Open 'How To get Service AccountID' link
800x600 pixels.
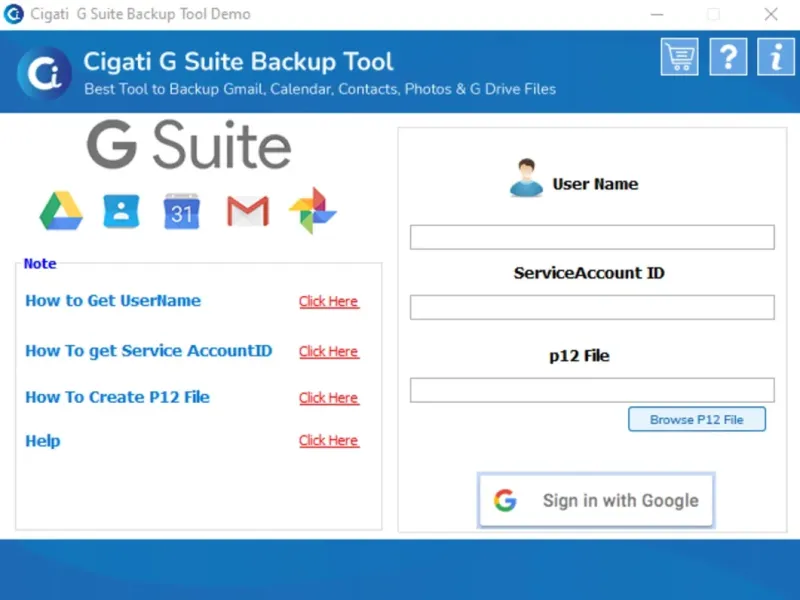tap(328, 352)
